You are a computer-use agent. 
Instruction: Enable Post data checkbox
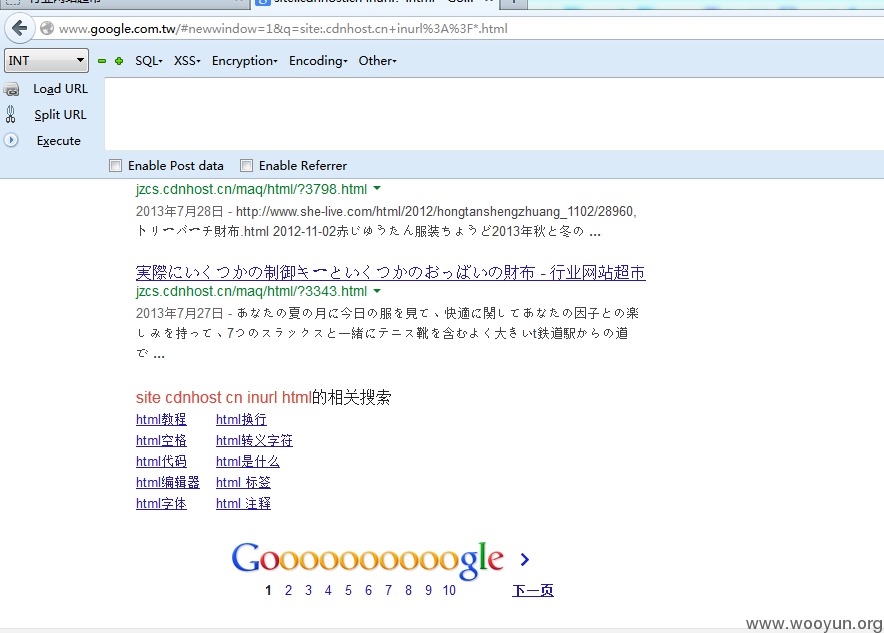pos(116,165)
